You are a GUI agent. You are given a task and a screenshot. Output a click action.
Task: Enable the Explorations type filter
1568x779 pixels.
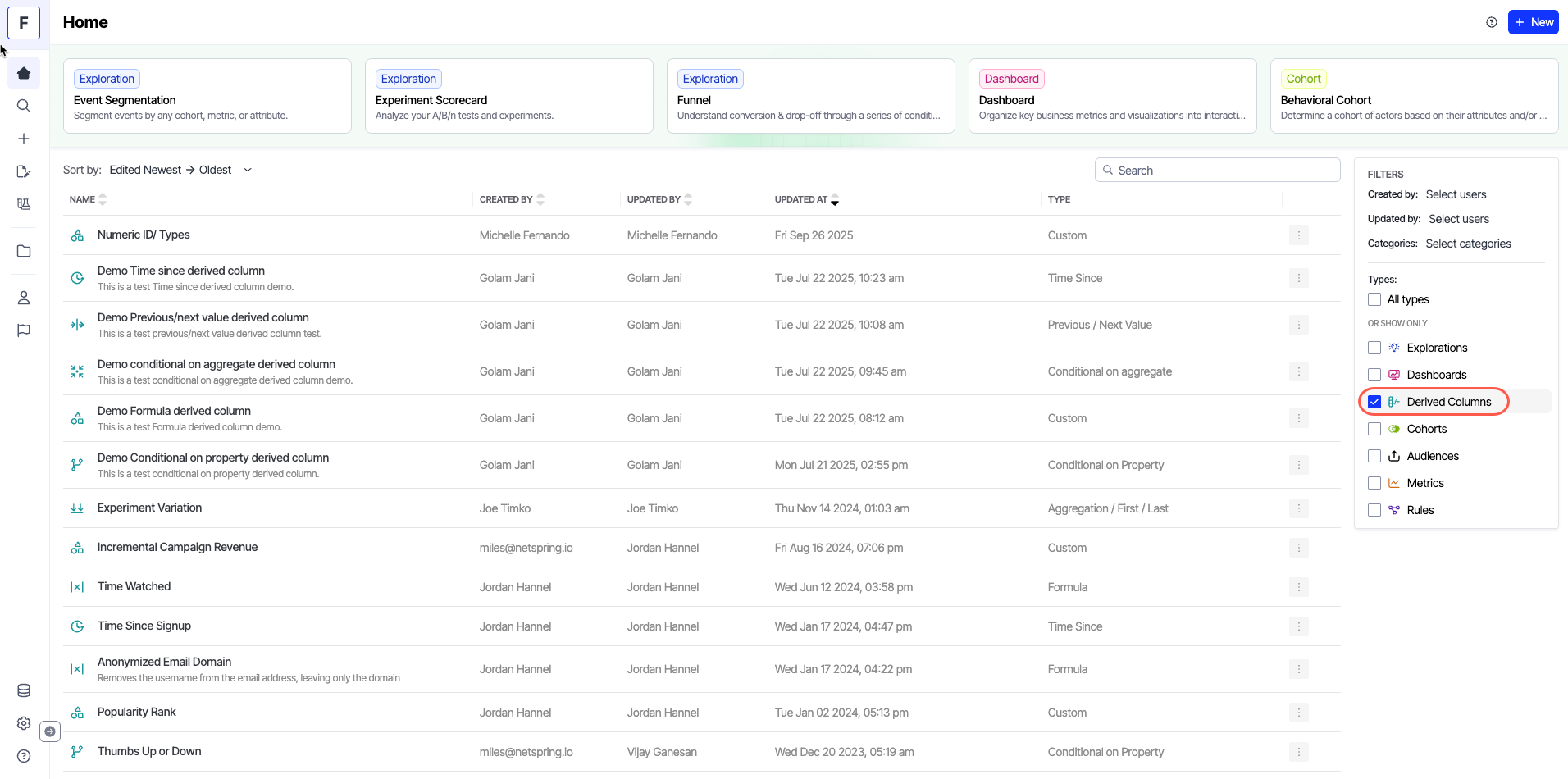[1374, 348]
